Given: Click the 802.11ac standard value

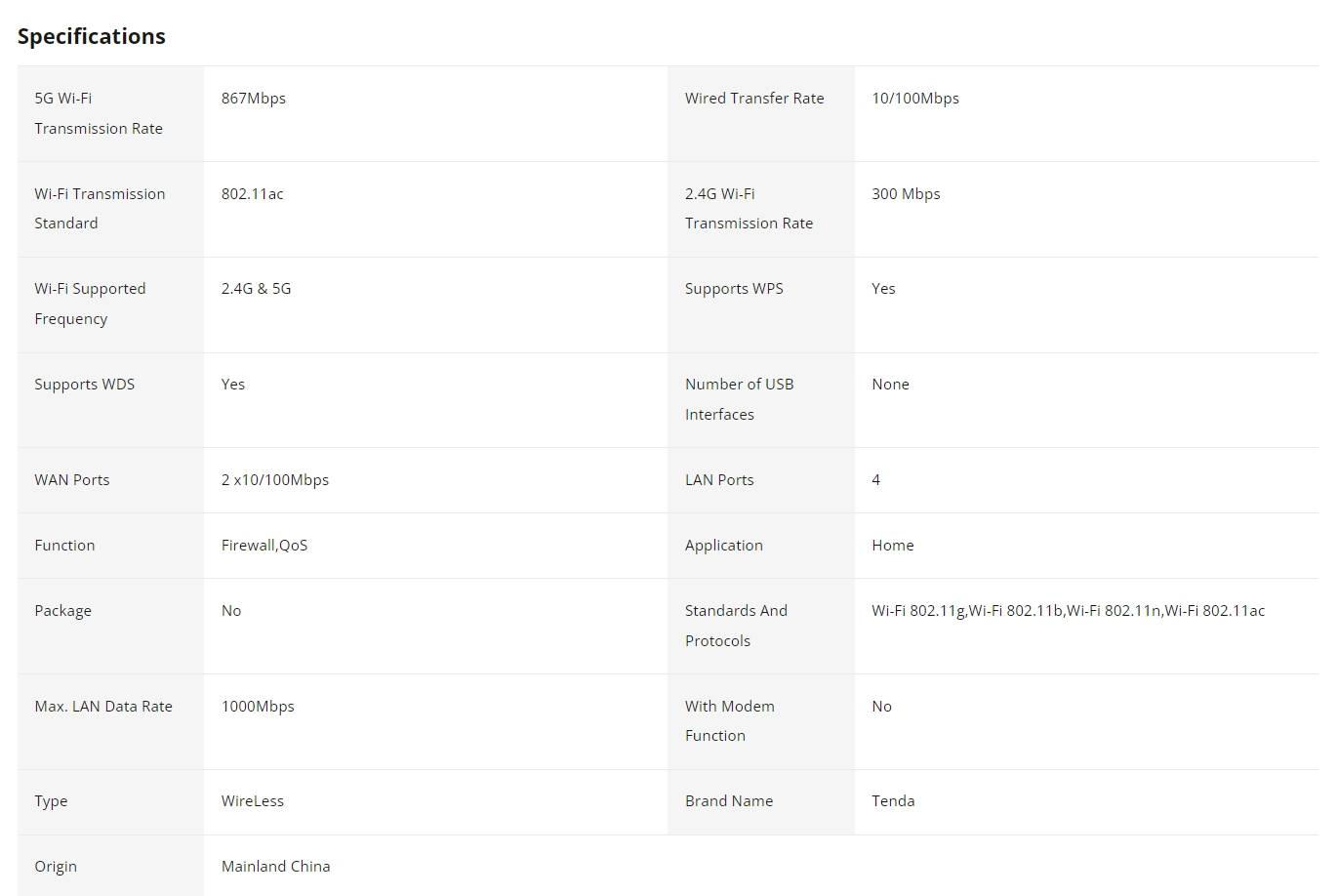Looking at the screenshot, I should 253,194.
